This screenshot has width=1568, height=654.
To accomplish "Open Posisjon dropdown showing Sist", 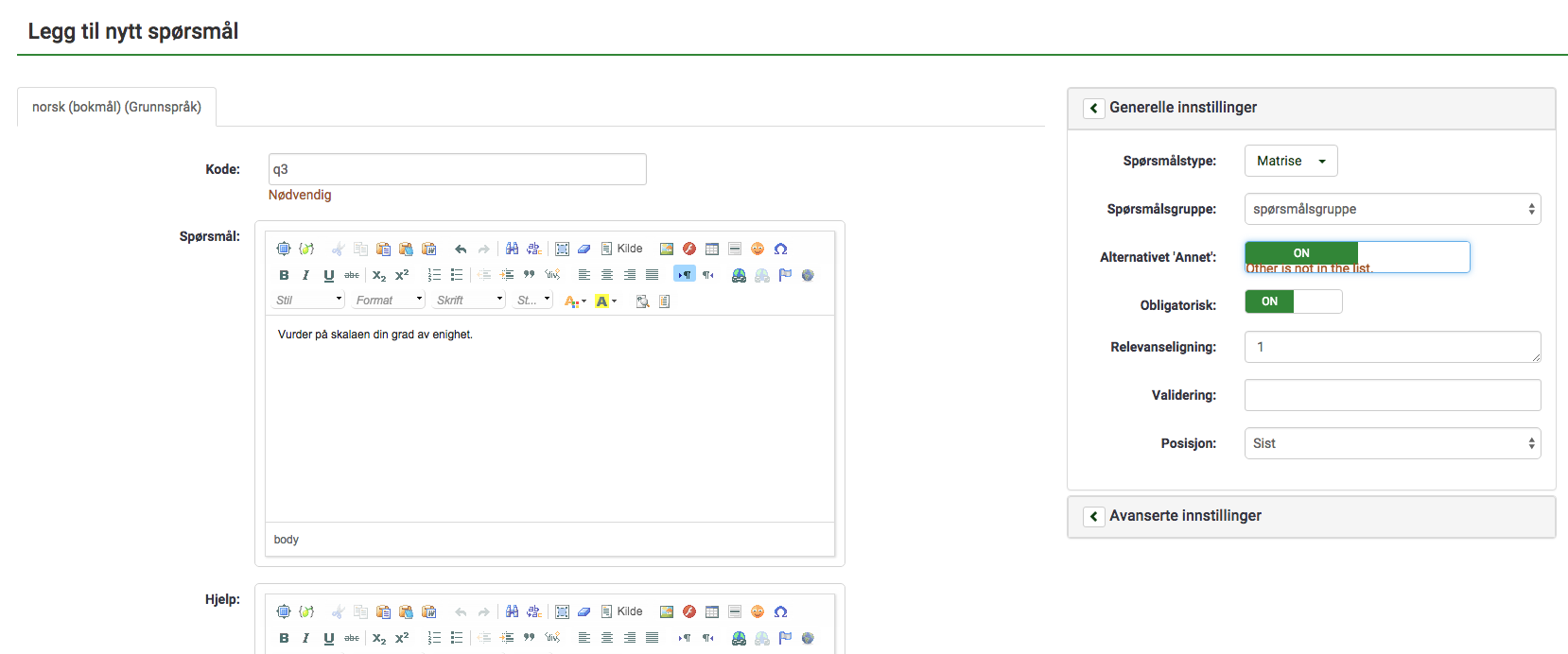I will (1392, 443).
